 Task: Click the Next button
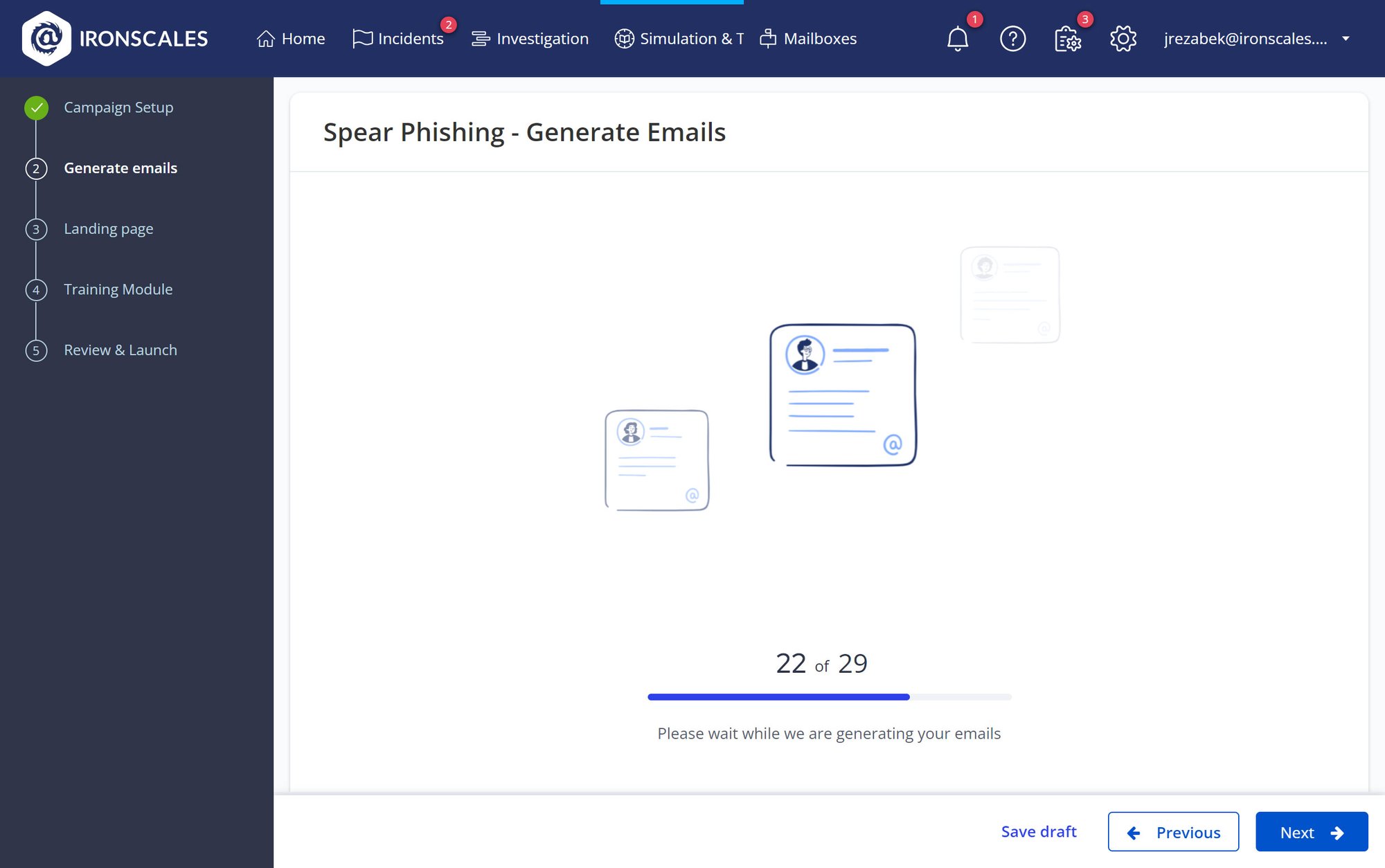[1311, 832]
